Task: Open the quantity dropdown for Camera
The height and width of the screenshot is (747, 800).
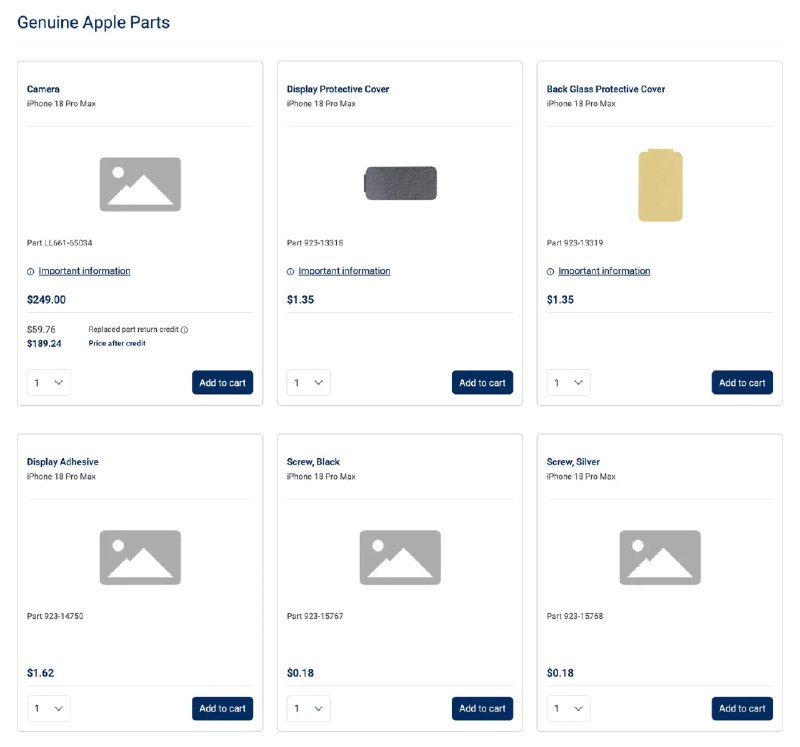Action: [48, 383]
